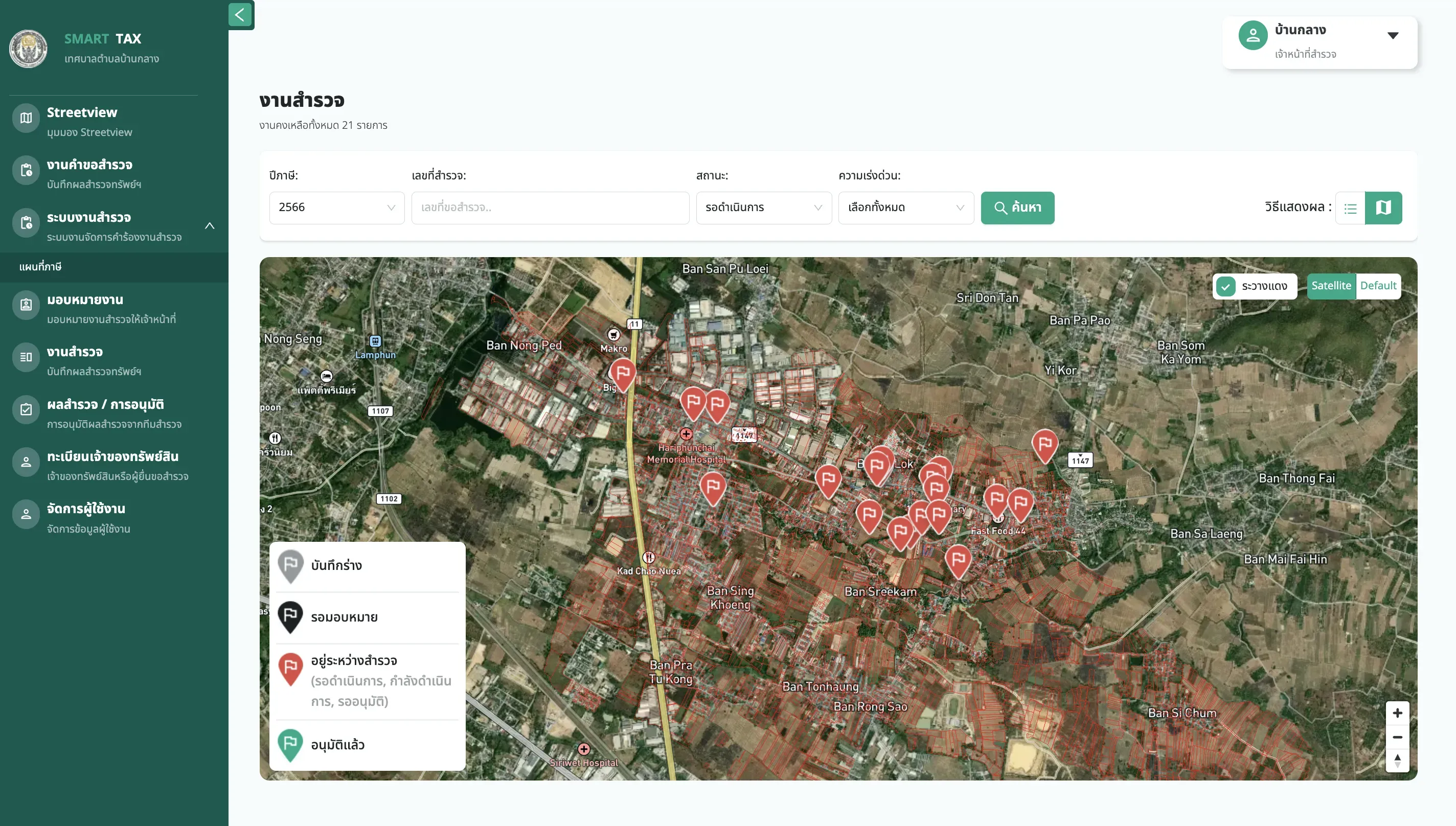This screenshot has width=1456, height=826.
Task: Zoom in on the map
Action: click(x=1398, y=713)
